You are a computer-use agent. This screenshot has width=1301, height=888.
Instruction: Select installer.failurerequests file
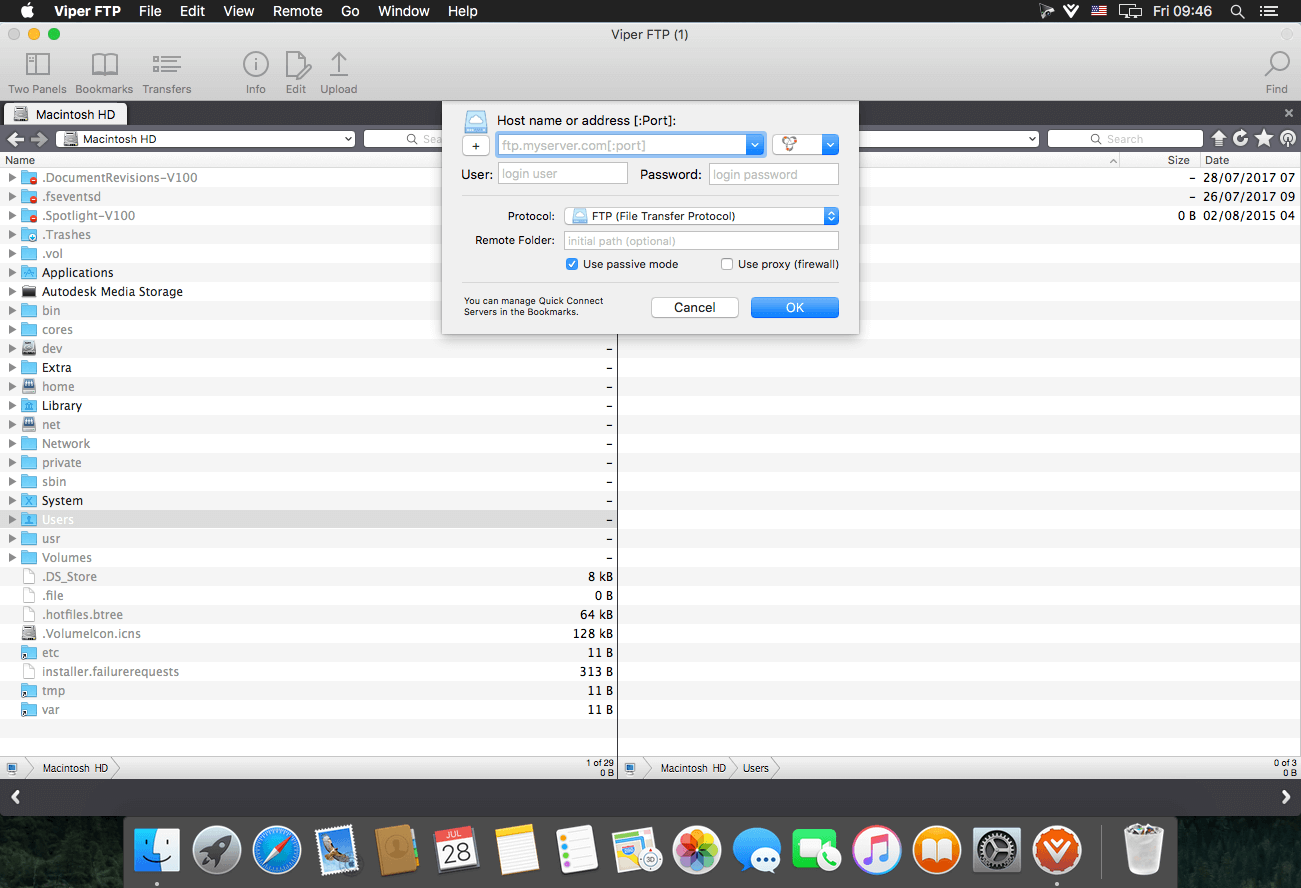pos(110,672)
